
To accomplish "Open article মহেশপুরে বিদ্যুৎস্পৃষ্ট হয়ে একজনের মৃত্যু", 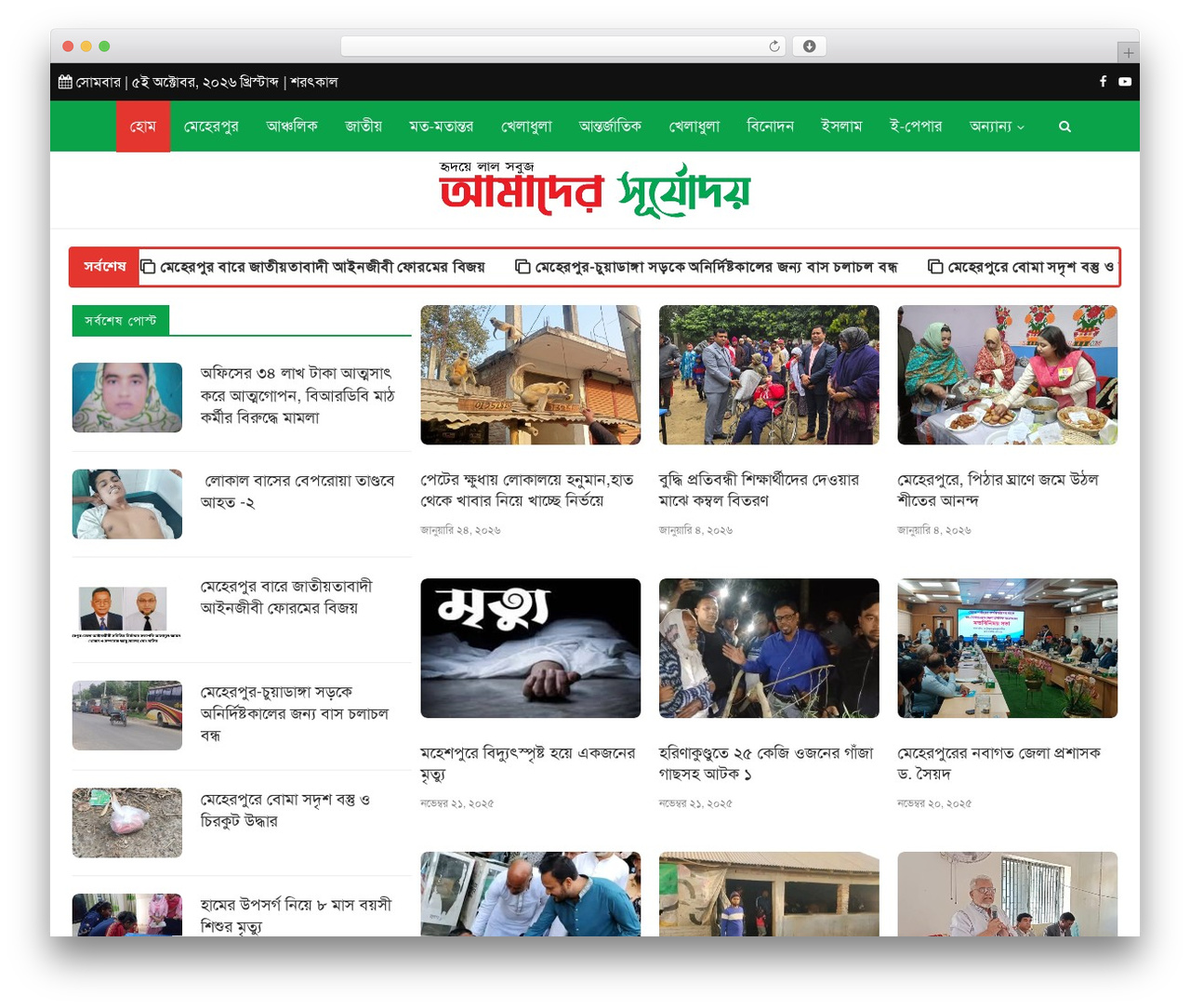I will pyautogui.click(x=528, y=763).
